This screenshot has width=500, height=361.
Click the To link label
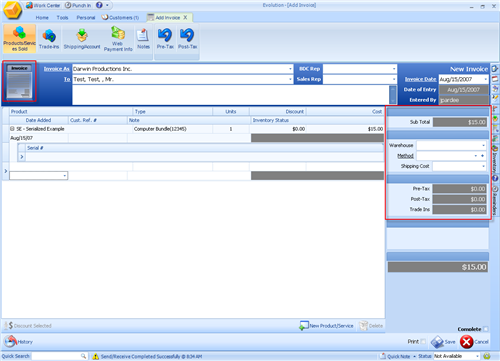pyautogui.click(x=67, y=79)
